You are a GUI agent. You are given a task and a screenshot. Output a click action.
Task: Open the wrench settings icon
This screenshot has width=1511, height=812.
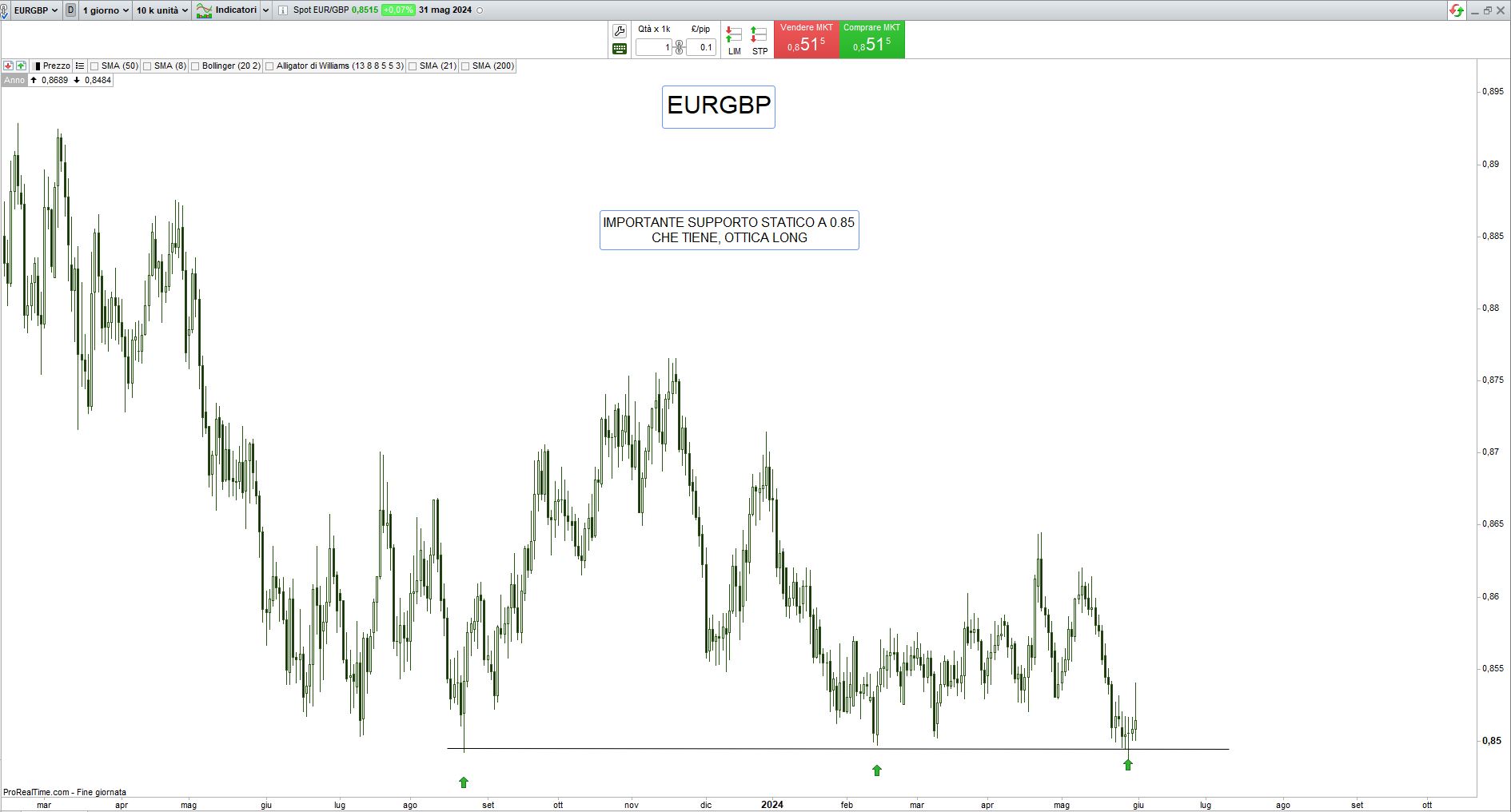point(620,31)
